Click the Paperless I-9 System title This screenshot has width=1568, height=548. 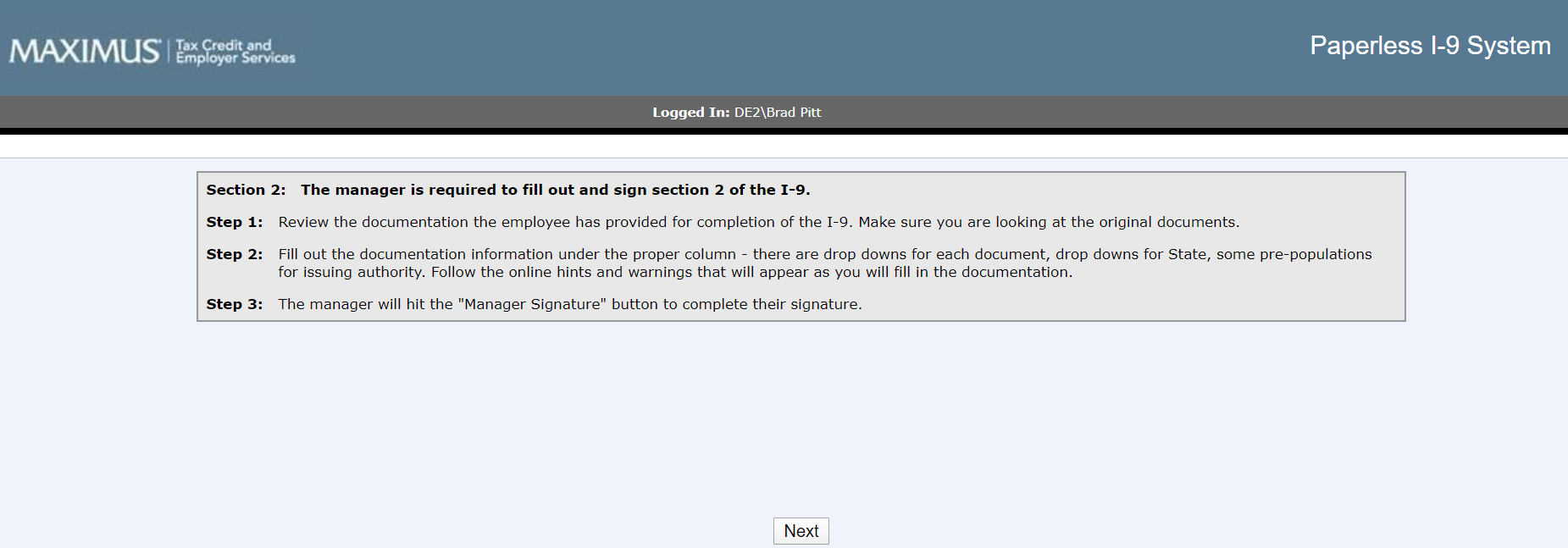(1429, 46)
